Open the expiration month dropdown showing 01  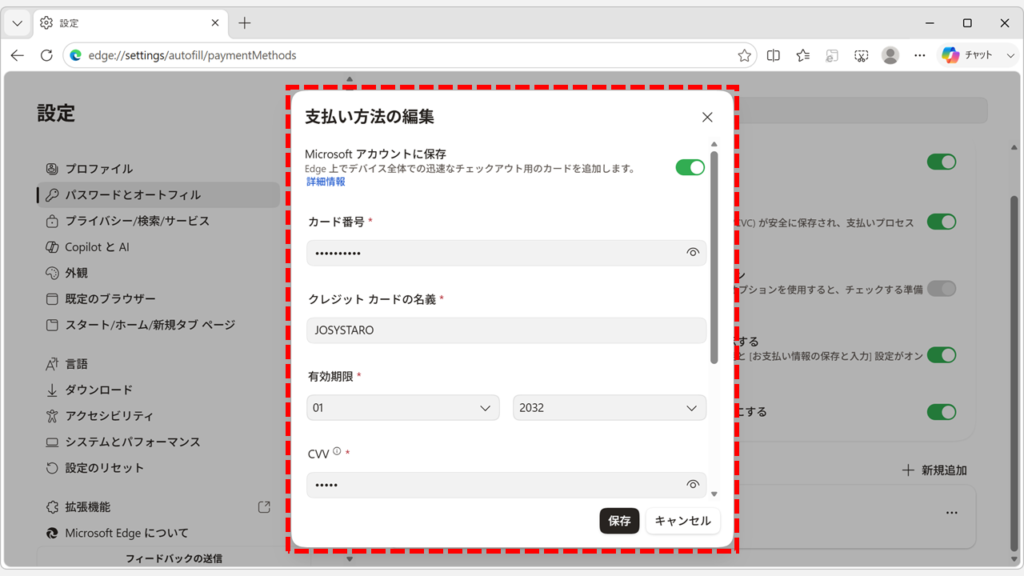(x=403, y=408)
